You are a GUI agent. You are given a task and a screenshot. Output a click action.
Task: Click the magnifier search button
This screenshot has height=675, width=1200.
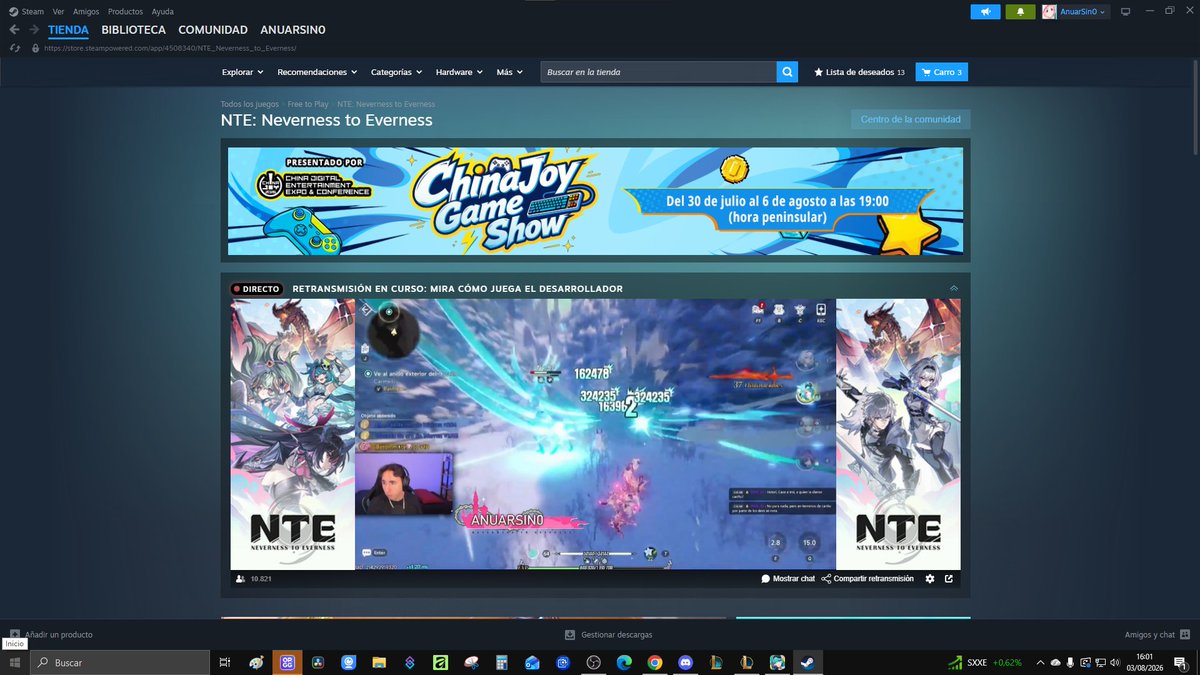coord(788,72)
